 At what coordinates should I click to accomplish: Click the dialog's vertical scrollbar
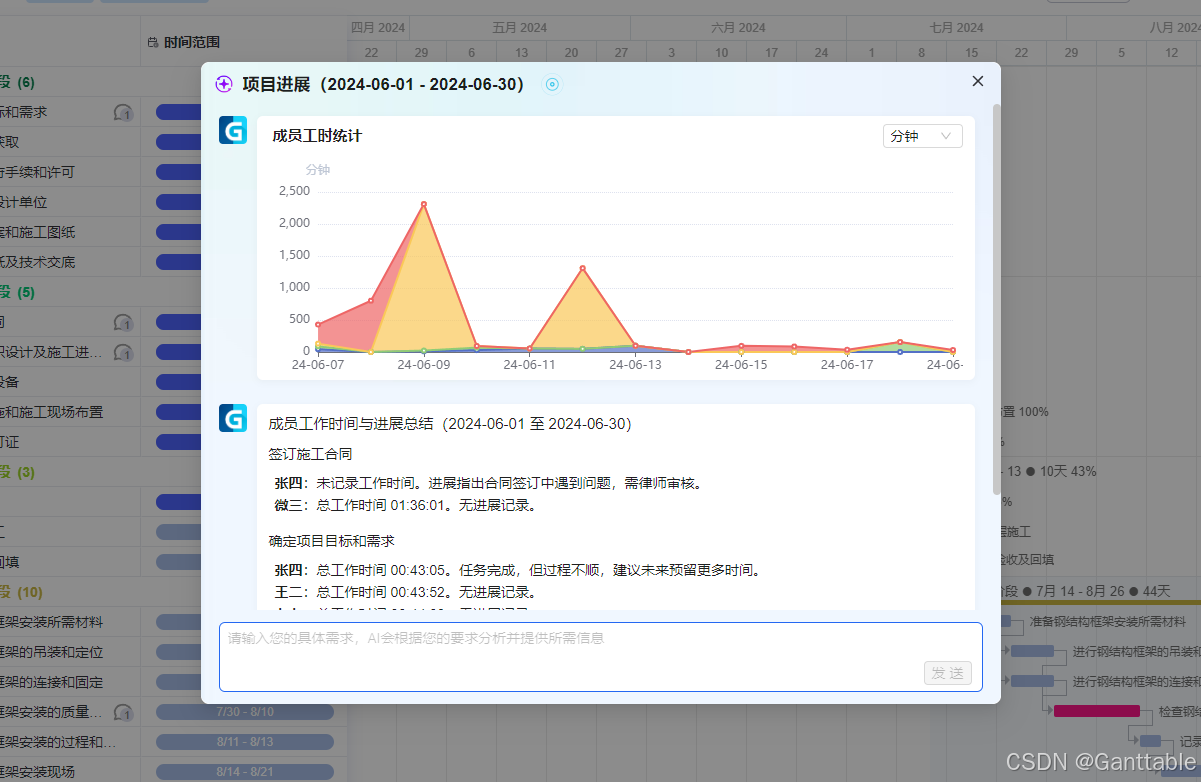coord(995,300)
